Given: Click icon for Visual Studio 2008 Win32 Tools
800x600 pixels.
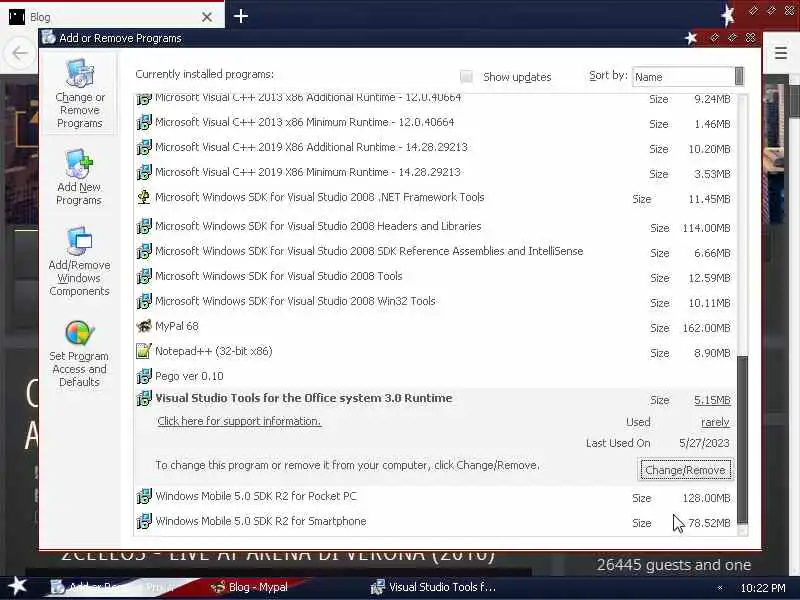Looking at the screenshot, I should (x=144, y=301).
